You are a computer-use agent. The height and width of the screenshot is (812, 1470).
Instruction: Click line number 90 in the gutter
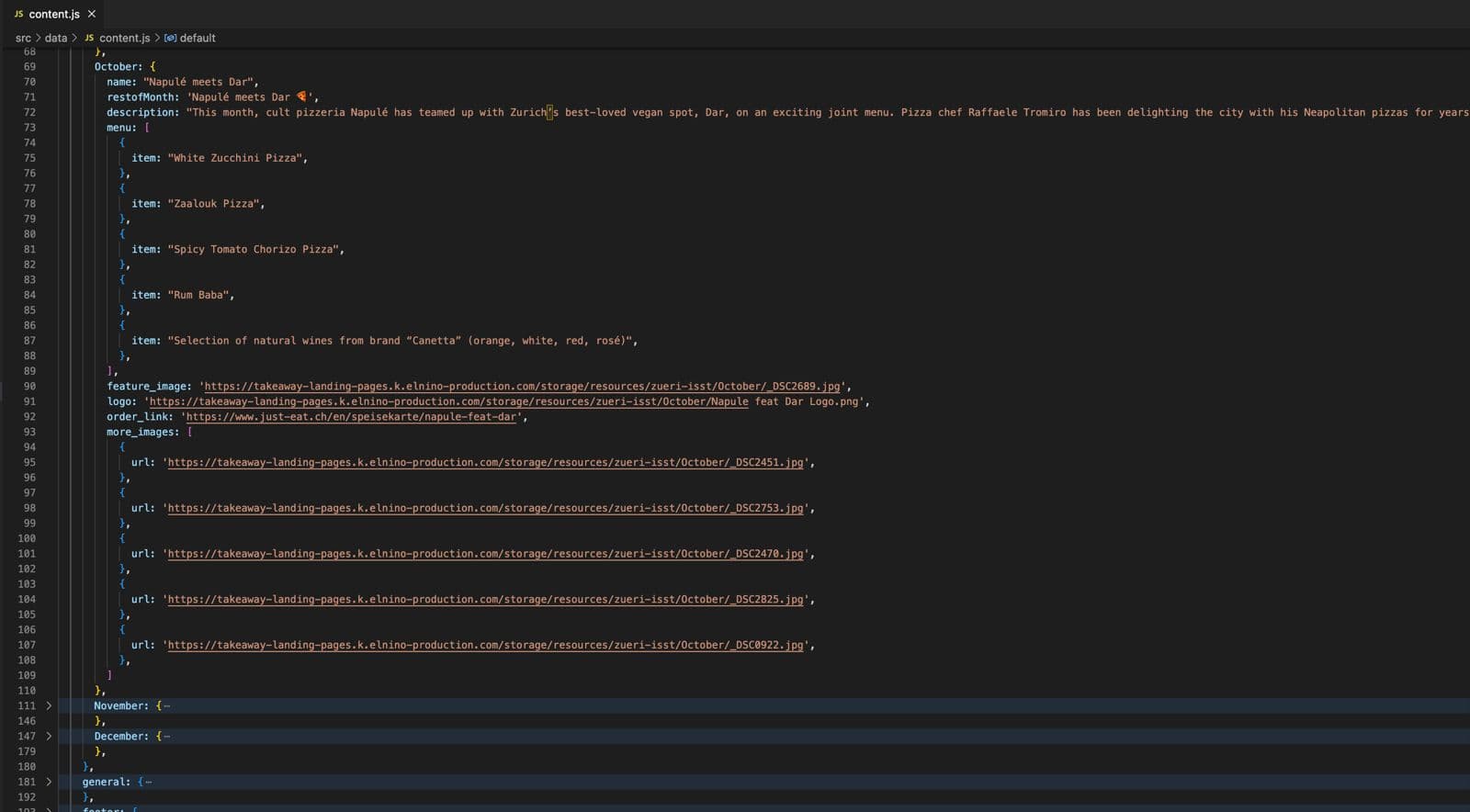tap(29, 386)
